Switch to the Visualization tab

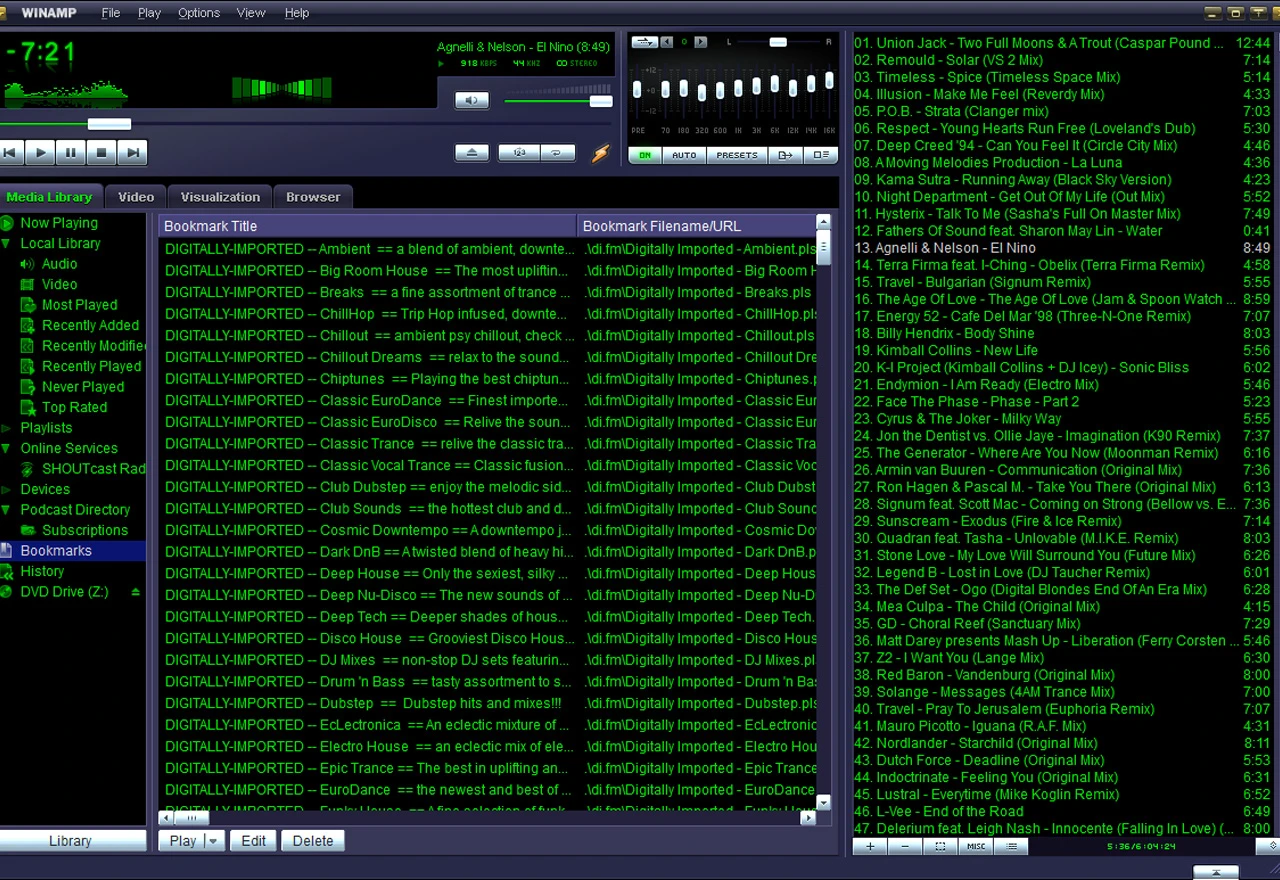pyautogui.click(x=220, y=197)
